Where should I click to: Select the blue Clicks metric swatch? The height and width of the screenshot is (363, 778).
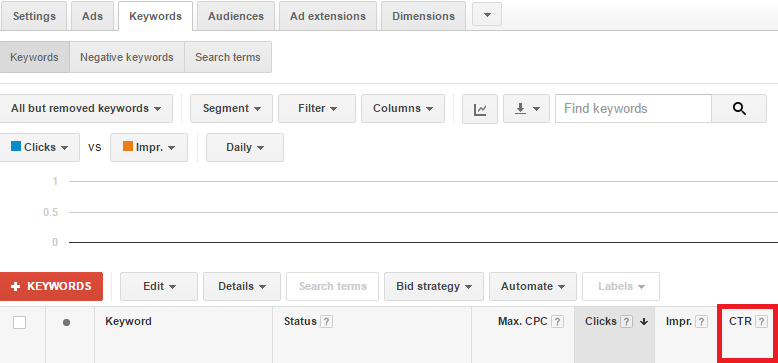pos(16,146)
